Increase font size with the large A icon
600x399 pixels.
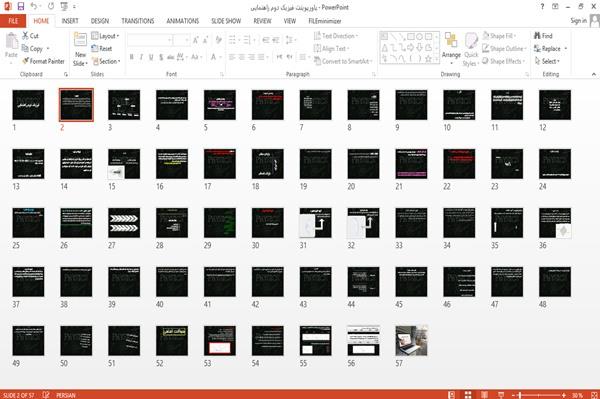[x=196, y=40]
